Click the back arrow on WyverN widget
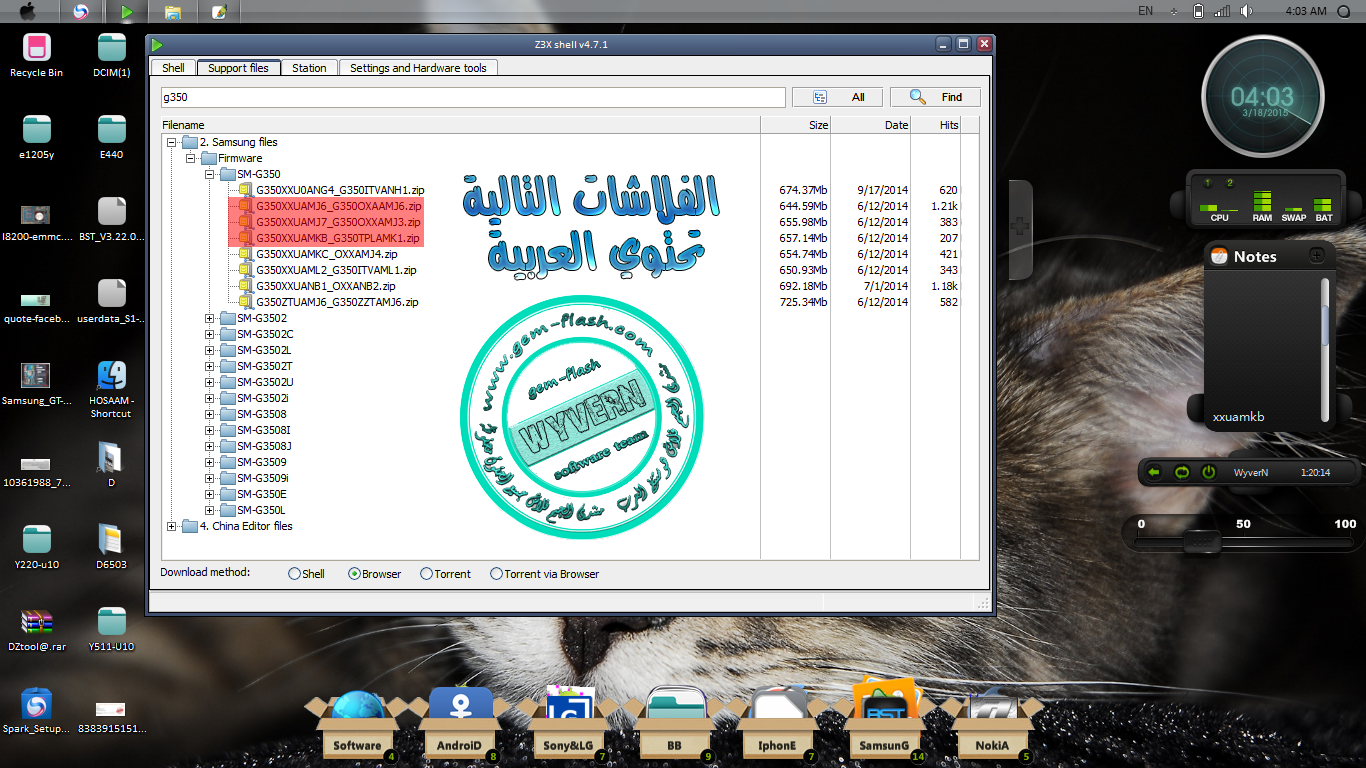Screen dimensions: 1366x768 pyautogui.click(x=1154, y=472)
